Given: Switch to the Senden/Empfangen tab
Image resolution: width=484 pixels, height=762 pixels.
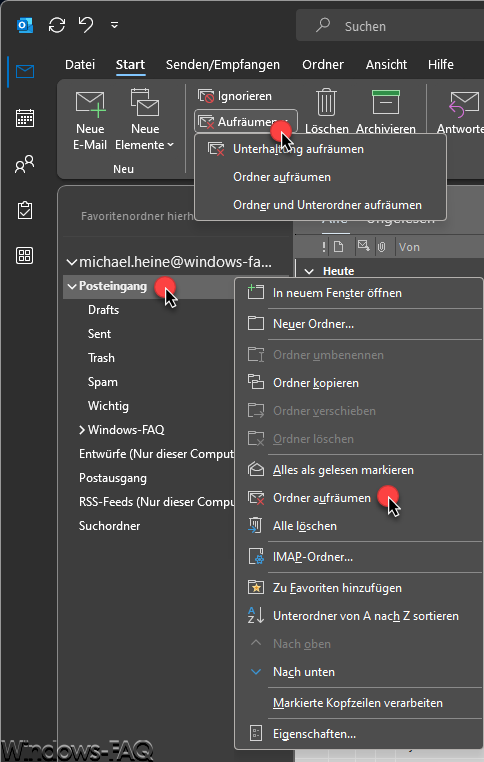Looking at the screenshot, I should (x=223, y=65).
